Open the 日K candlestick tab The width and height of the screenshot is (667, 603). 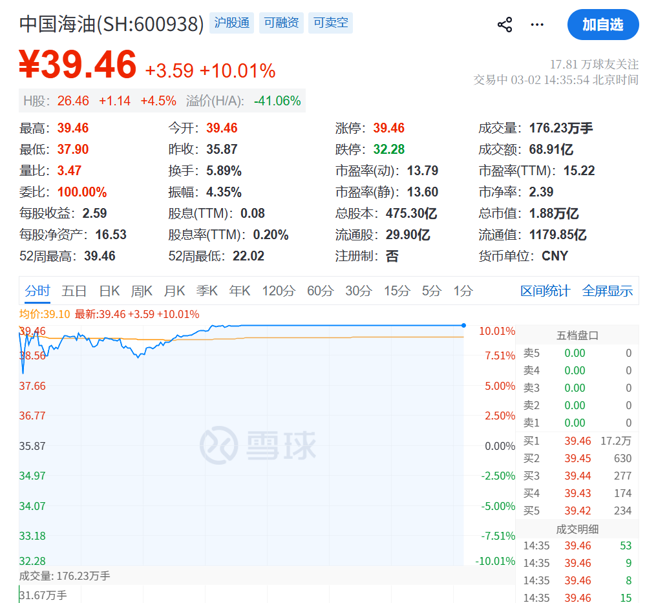point(109,291)
